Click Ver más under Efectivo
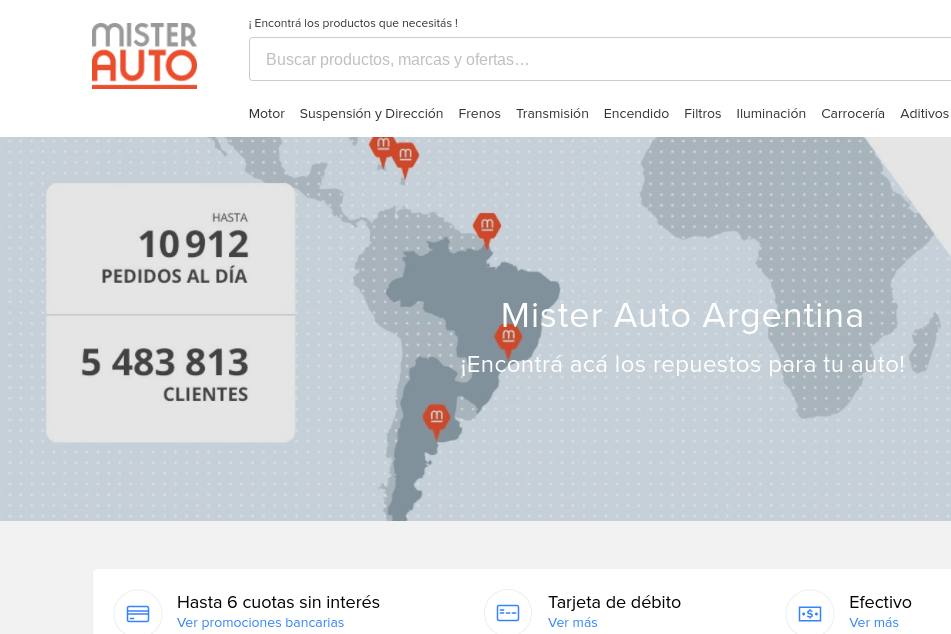Screen dimensions: 951x634 coord(873,623)
